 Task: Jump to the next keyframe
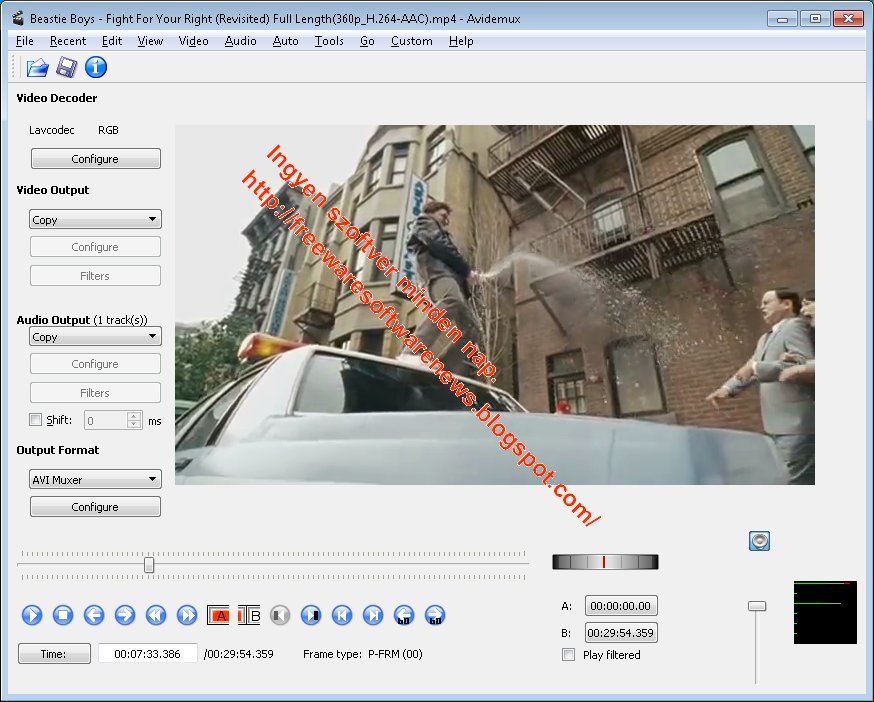[x=187, y=615]
